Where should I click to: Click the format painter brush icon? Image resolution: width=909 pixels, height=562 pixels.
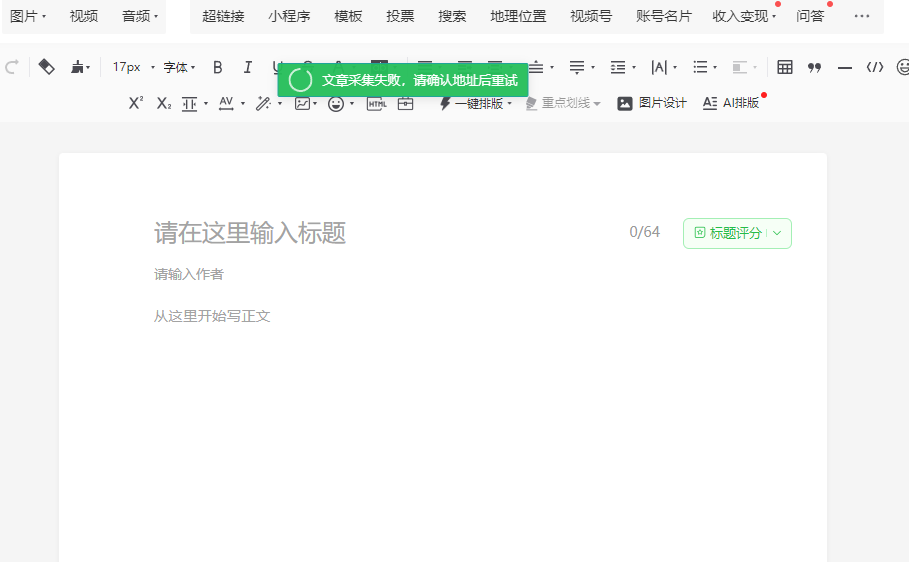coord(77,67)
